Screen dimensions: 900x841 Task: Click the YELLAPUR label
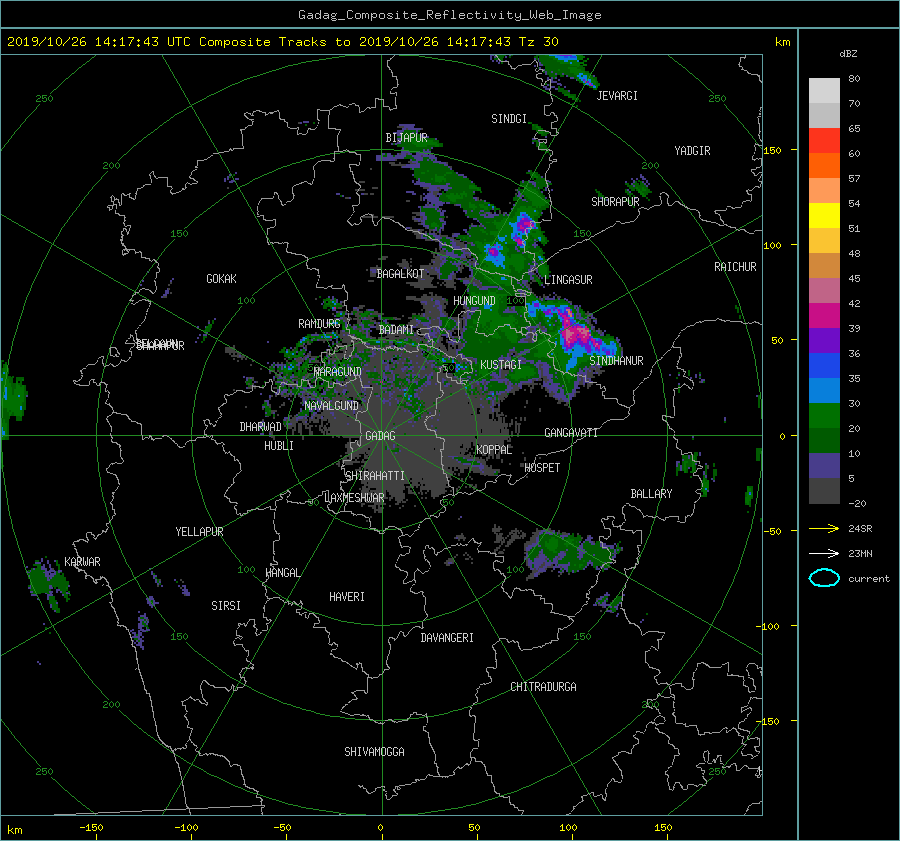click(199, 532)
